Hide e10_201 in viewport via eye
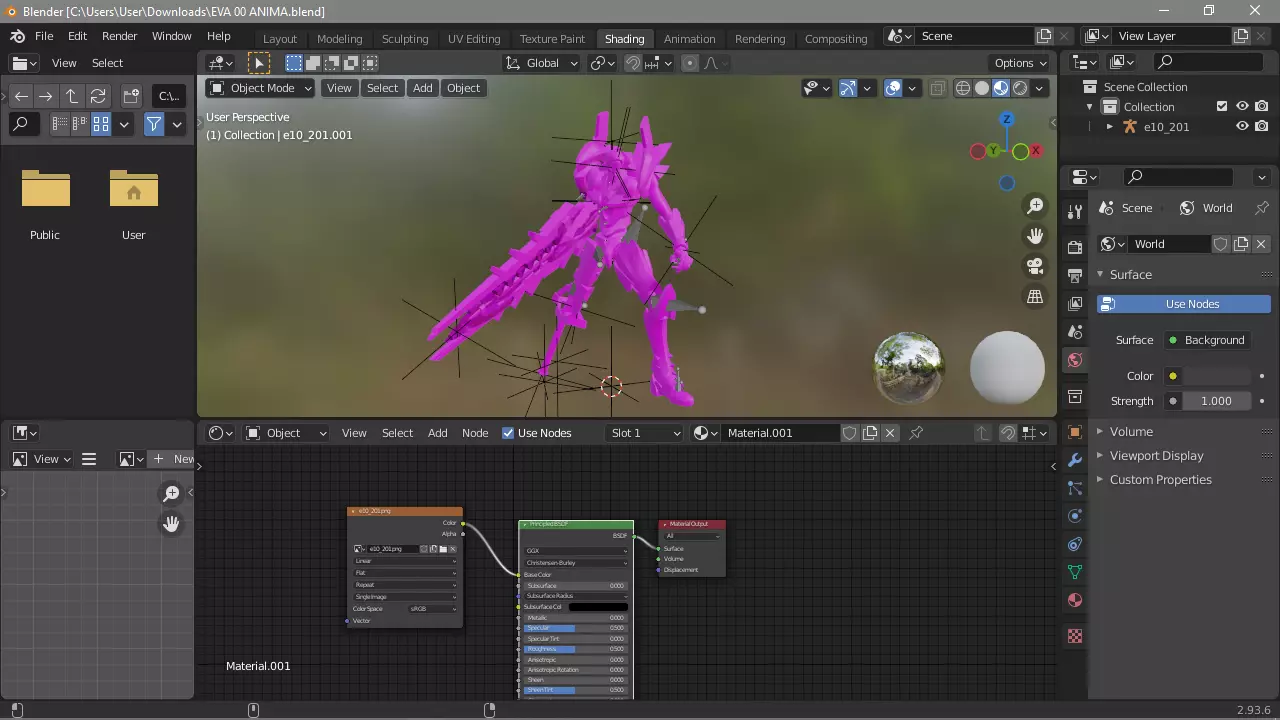1280x720 pixels. click(1242, 127)
